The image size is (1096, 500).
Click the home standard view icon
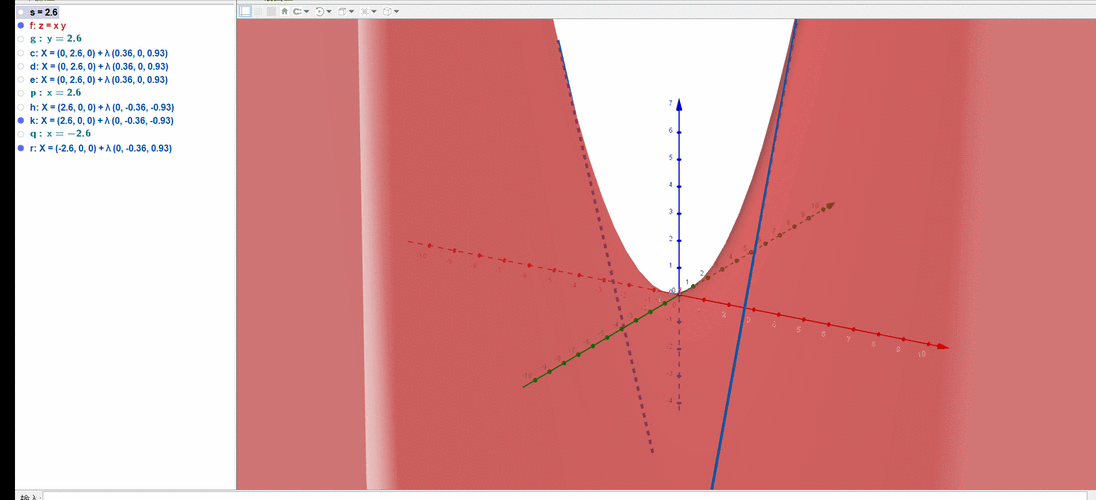pos(285,12)
